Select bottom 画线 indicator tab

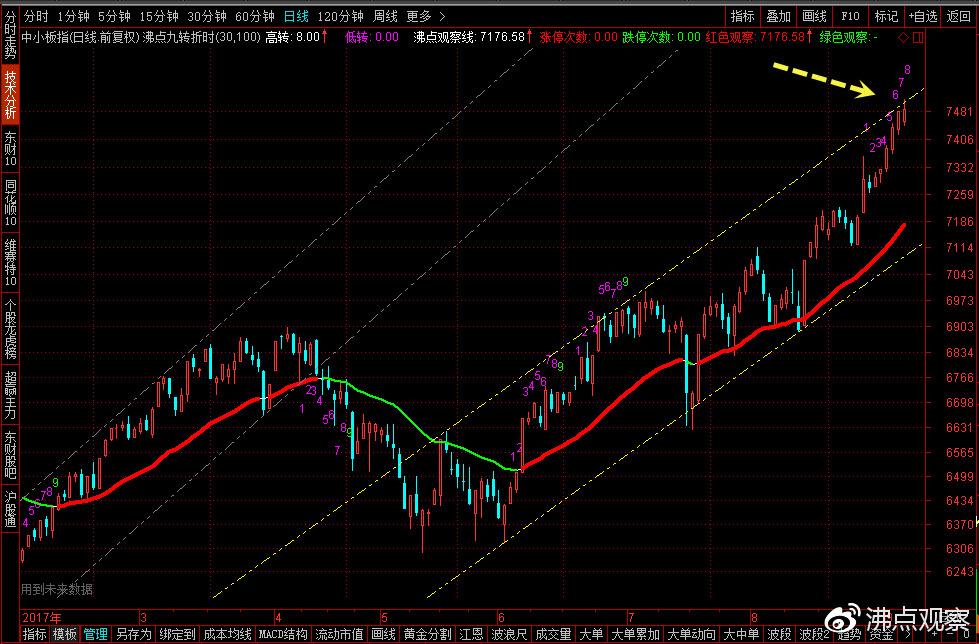click(x=383, y=634)
